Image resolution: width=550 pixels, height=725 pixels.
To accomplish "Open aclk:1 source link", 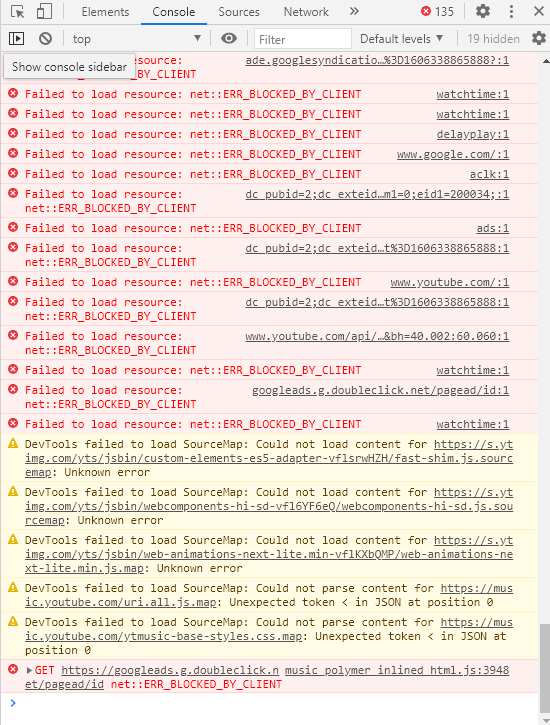I will click(489, 174).
